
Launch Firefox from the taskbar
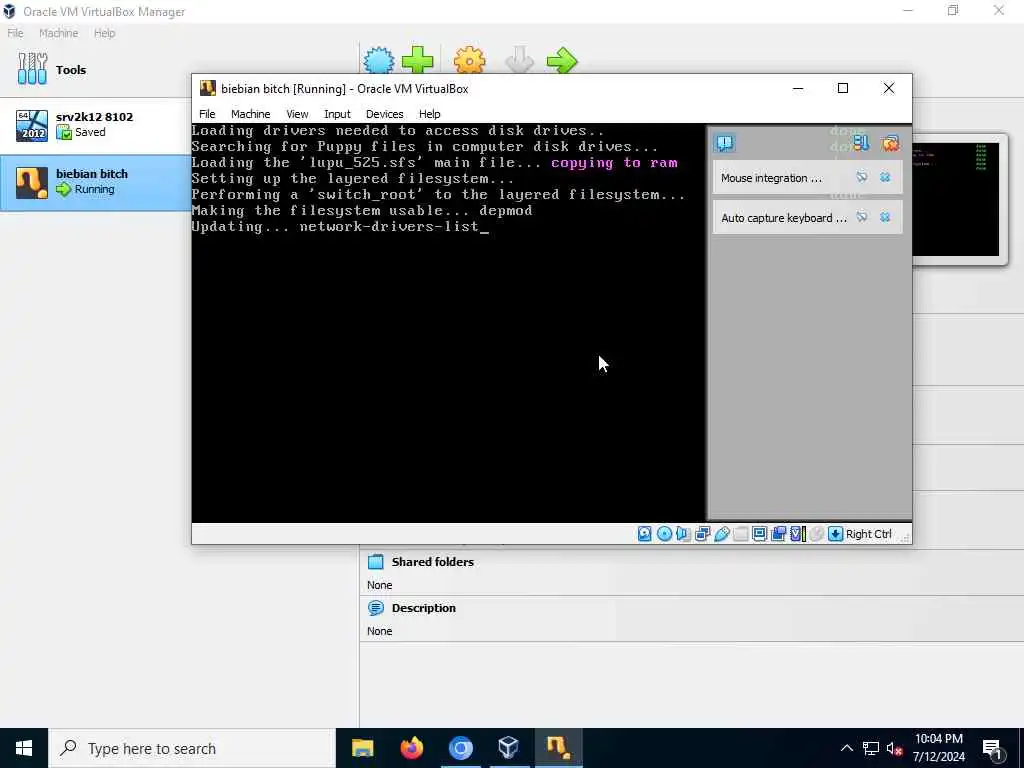pyautogui.click(x=411, y=748)
